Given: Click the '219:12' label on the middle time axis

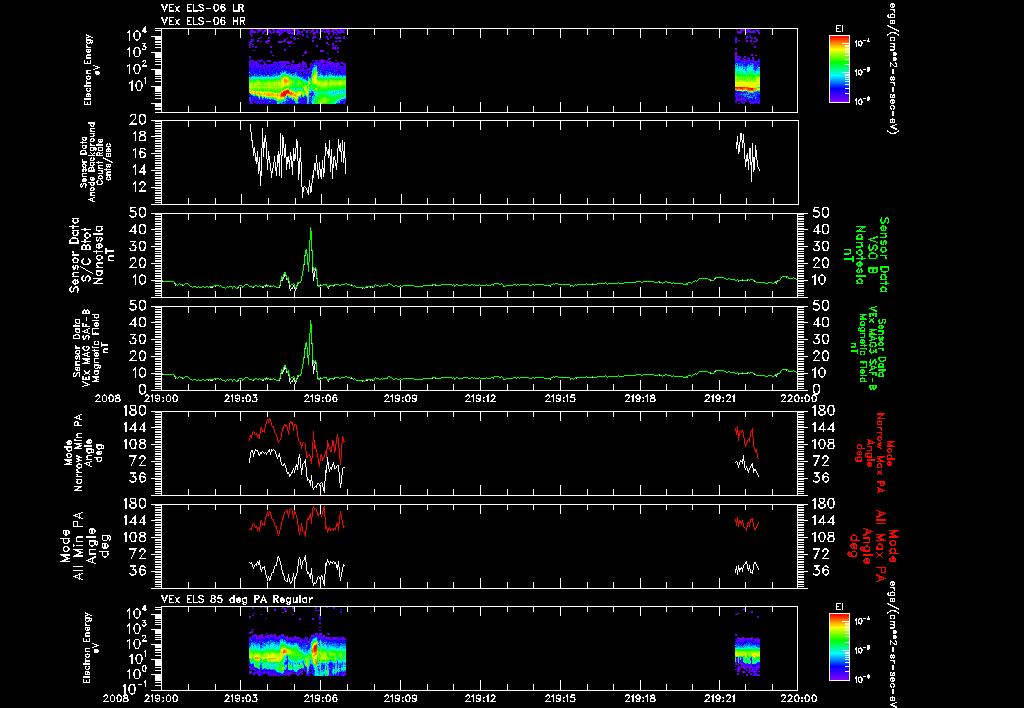Looking at the screenshot, I should coord(480,398).
